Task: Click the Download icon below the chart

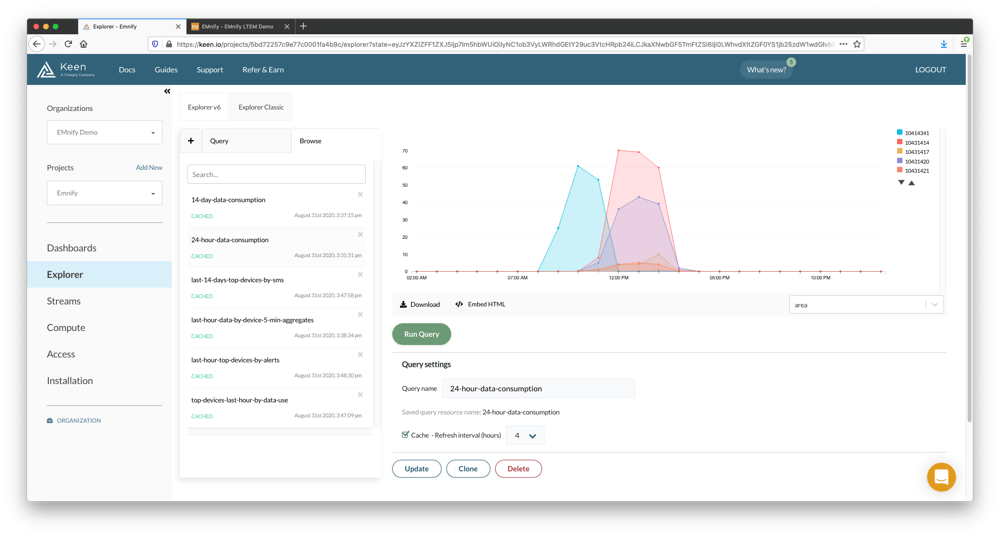Action: pyautogui.click(x=403, y=304)
